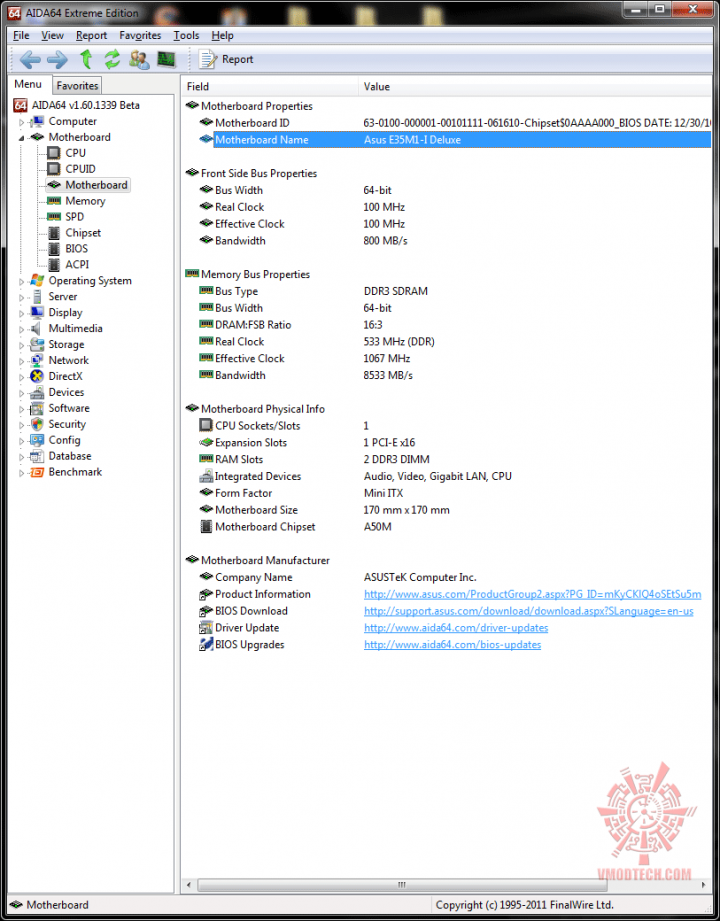This screenshot has height=921, width=720.
Task: Click the ACPI tree icon
Action: click(54, 265)
